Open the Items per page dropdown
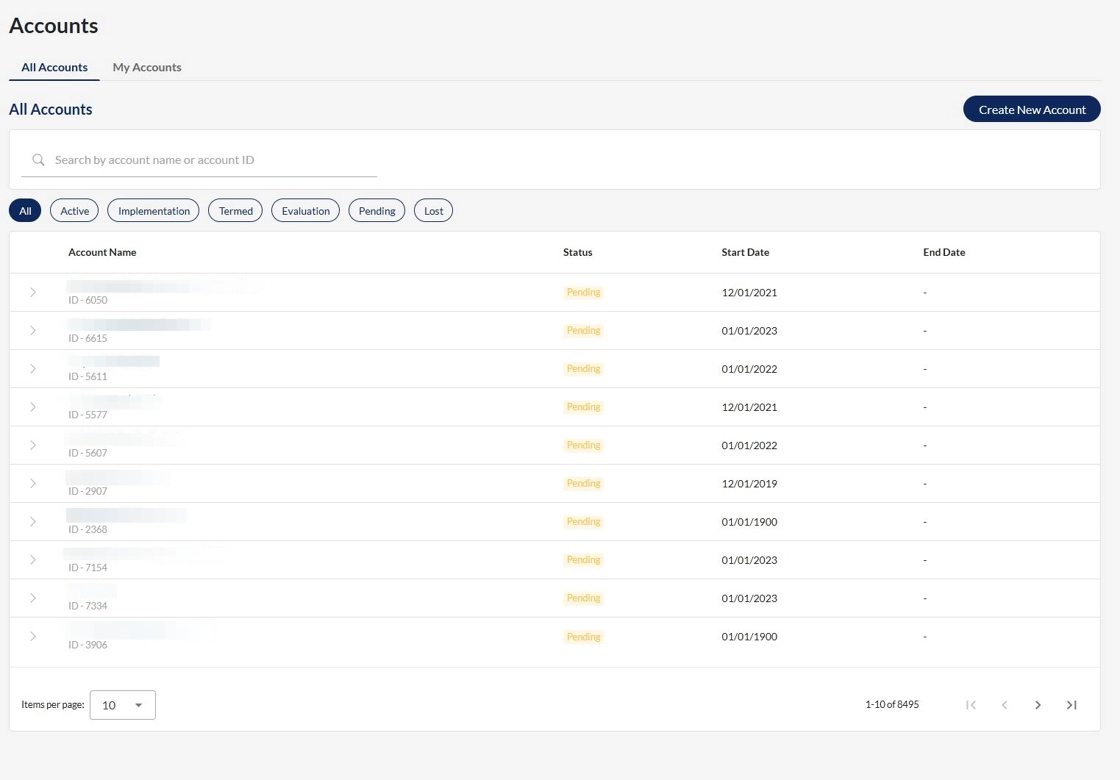The image size is (1120, 780). click(122, 705)
